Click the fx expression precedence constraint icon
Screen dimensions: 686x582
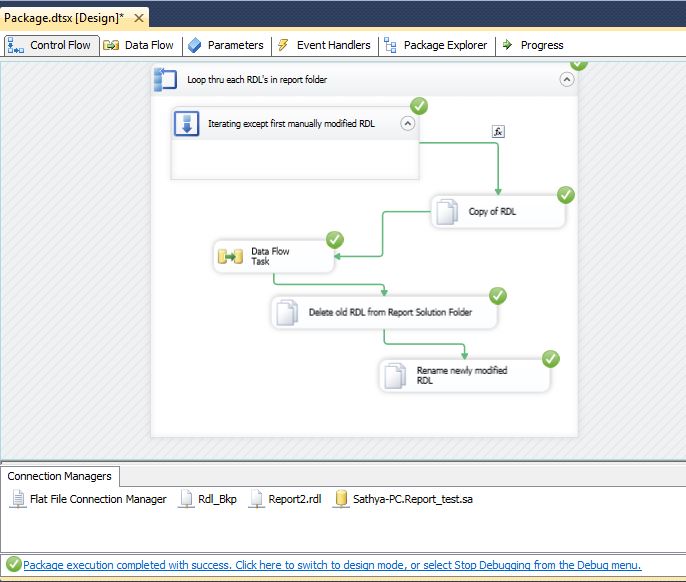(498, 131)
